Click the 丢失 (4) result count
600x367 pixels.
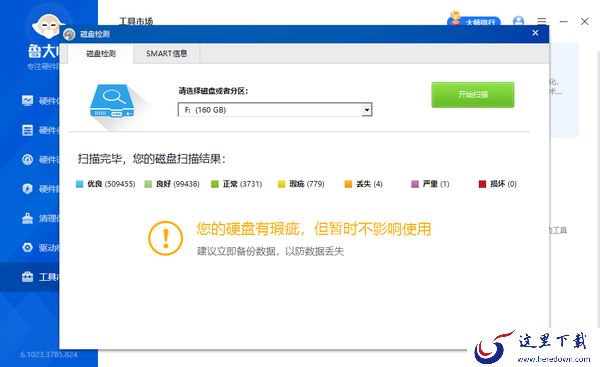(369, 184)
